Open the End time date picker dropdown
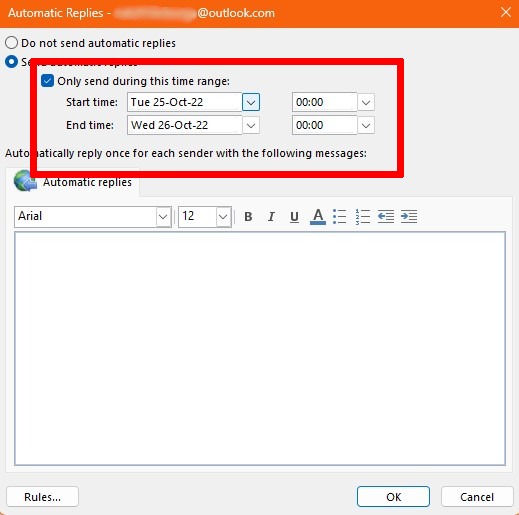 coord(251,125)
